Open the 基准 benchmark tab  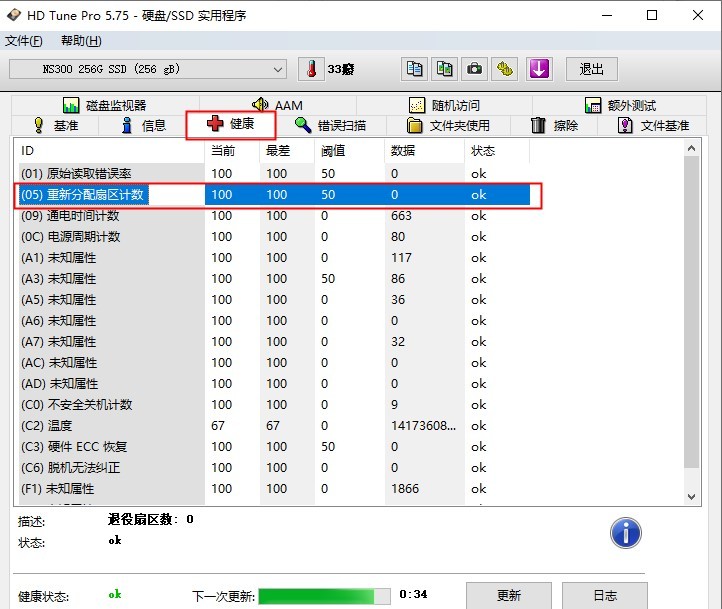56,125
